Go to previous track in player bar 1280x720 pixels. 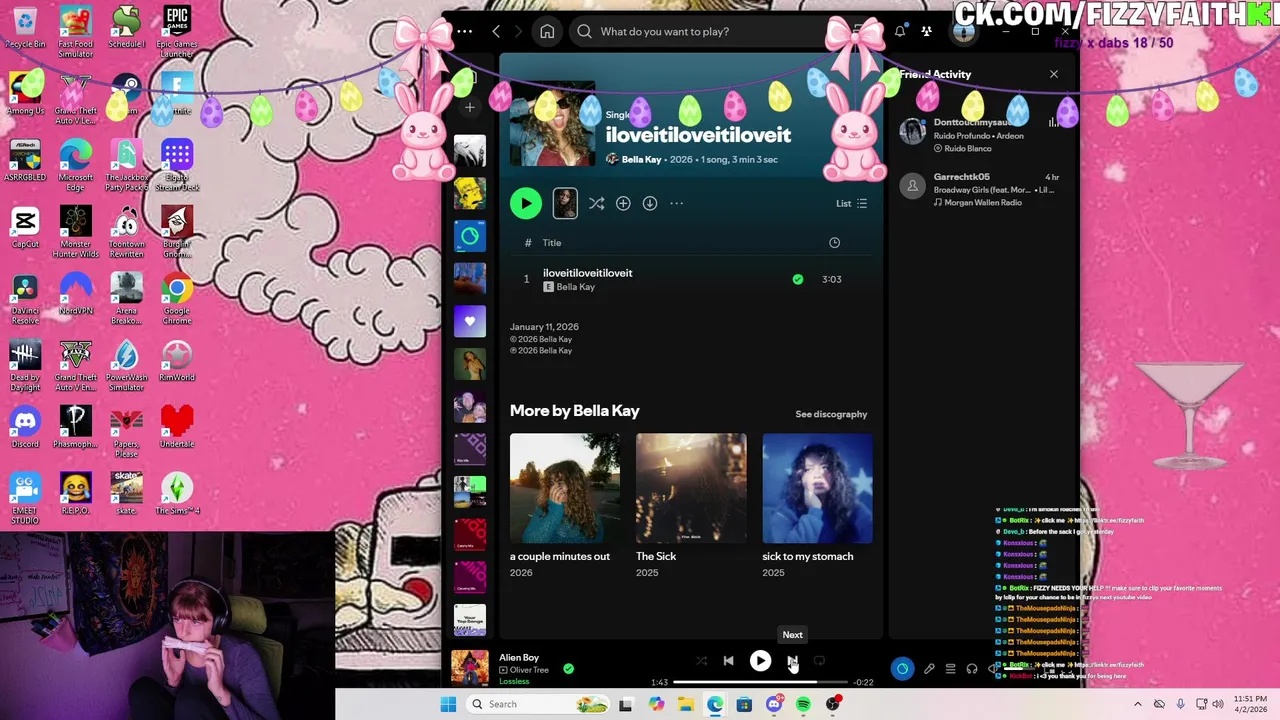(x=729, y=661)
